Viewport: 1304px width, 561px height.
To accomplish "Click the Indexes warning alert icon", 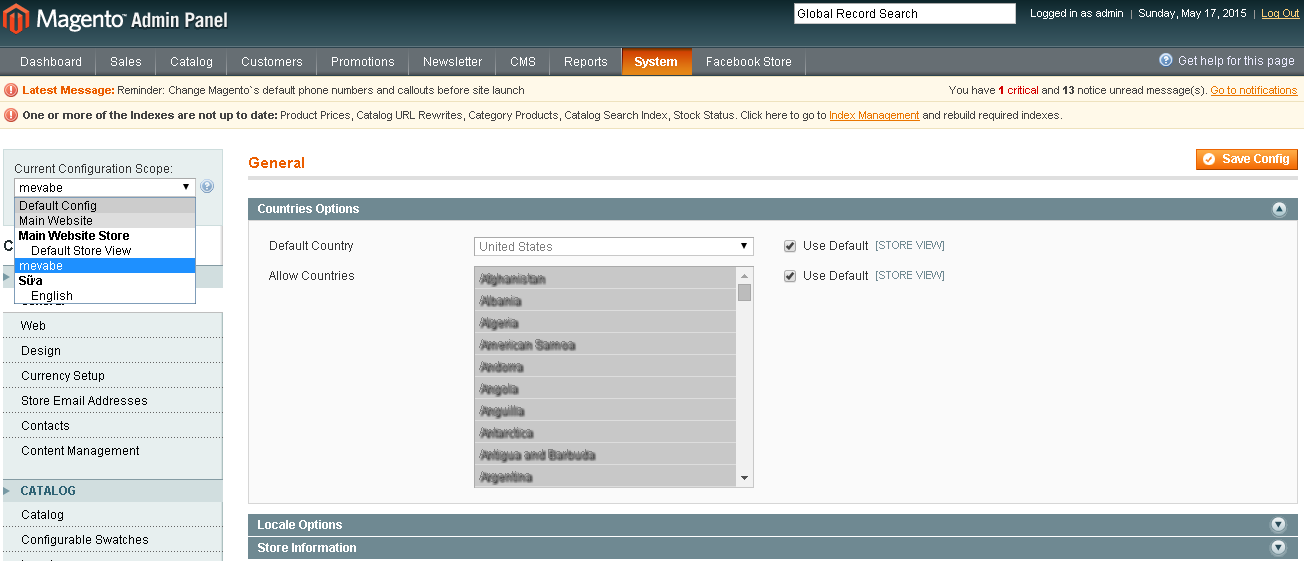I will click(x=12, y=115).
